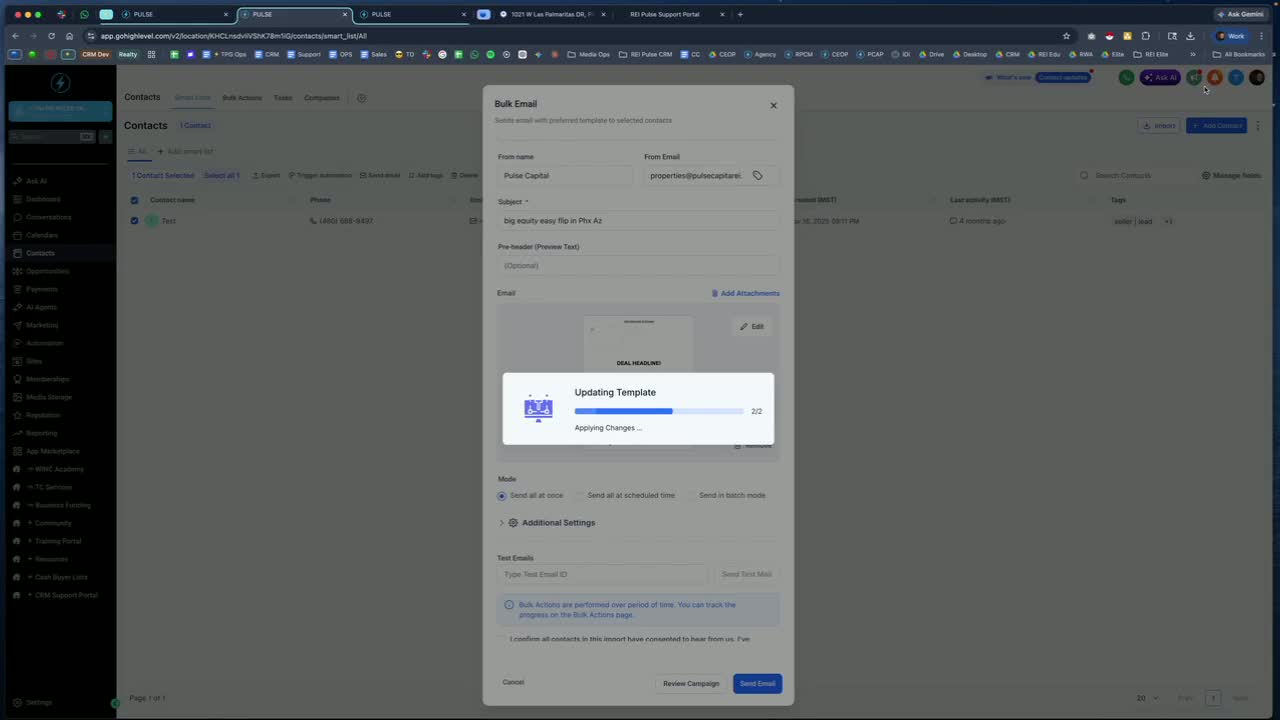Click the Pre-header preview text field
1280x720 pixels.
click(x=638, y=265)
